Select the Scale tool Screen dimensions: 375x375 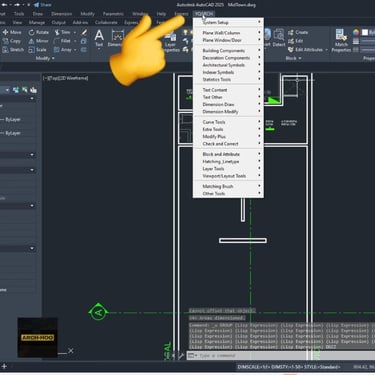(37, 50)
